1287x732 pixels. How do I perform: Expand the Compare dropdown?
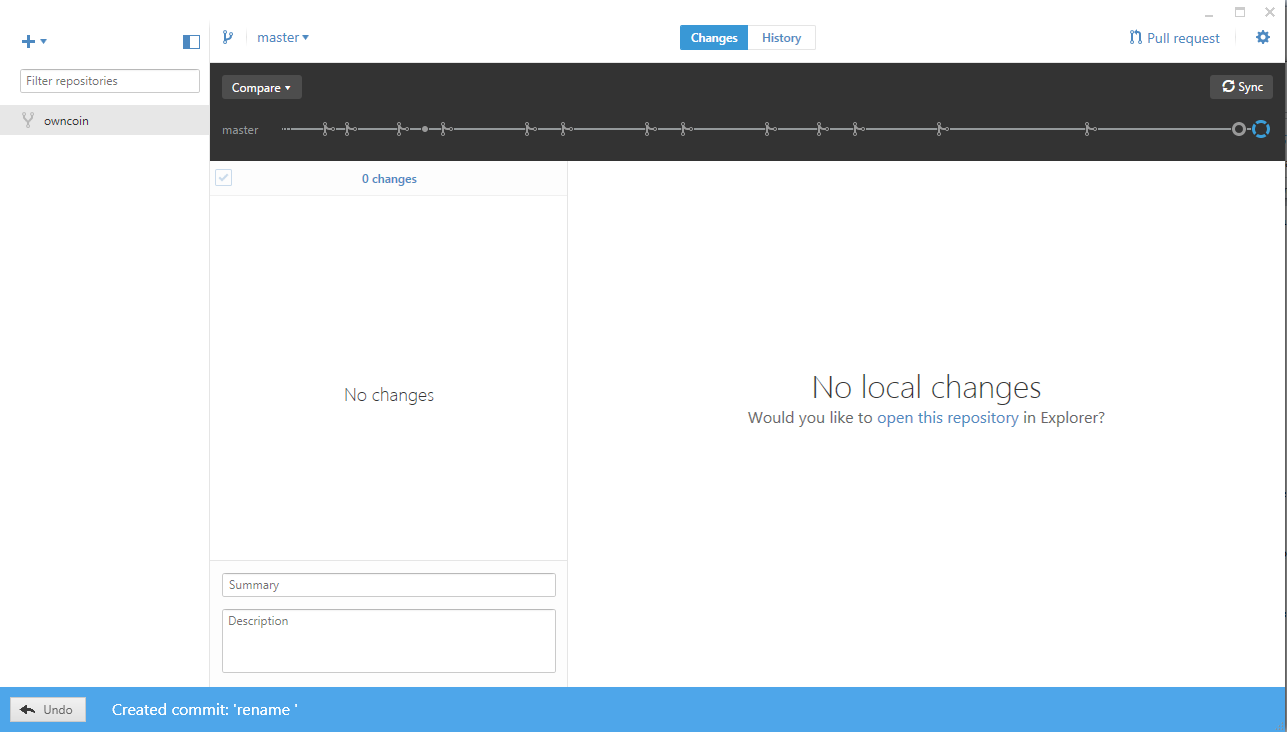pos(261,88)
